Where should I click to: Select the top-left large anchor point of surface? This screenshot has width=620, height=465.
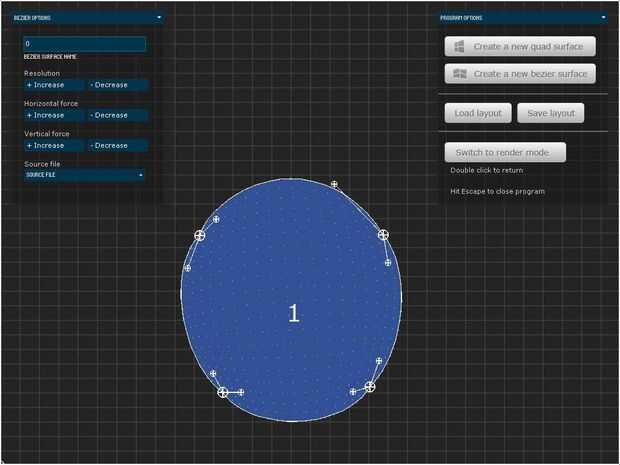tap(200, 236)
